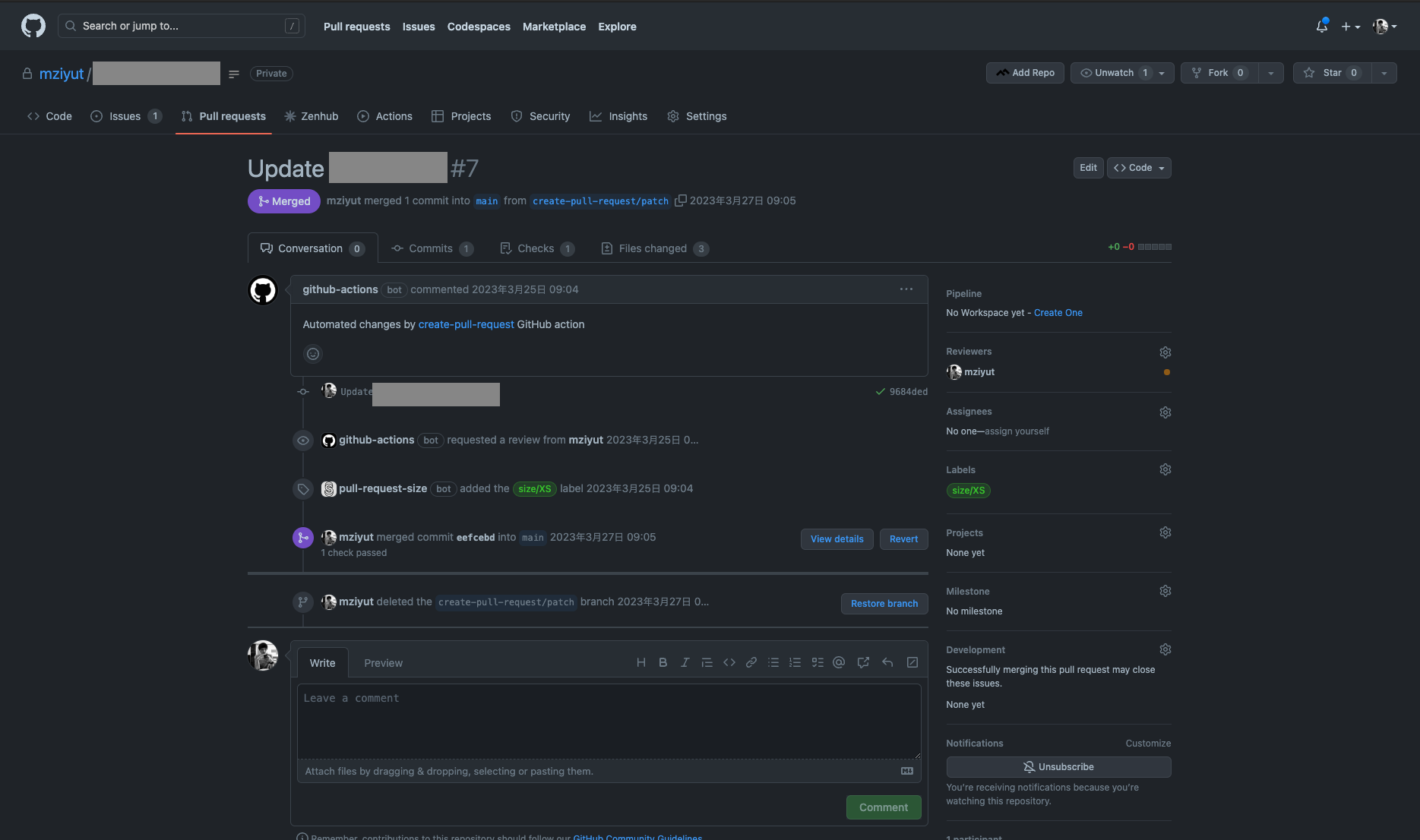Restore the deleted branch
The height and width of the screenshot is (840, 1420).
coord(884,604)
